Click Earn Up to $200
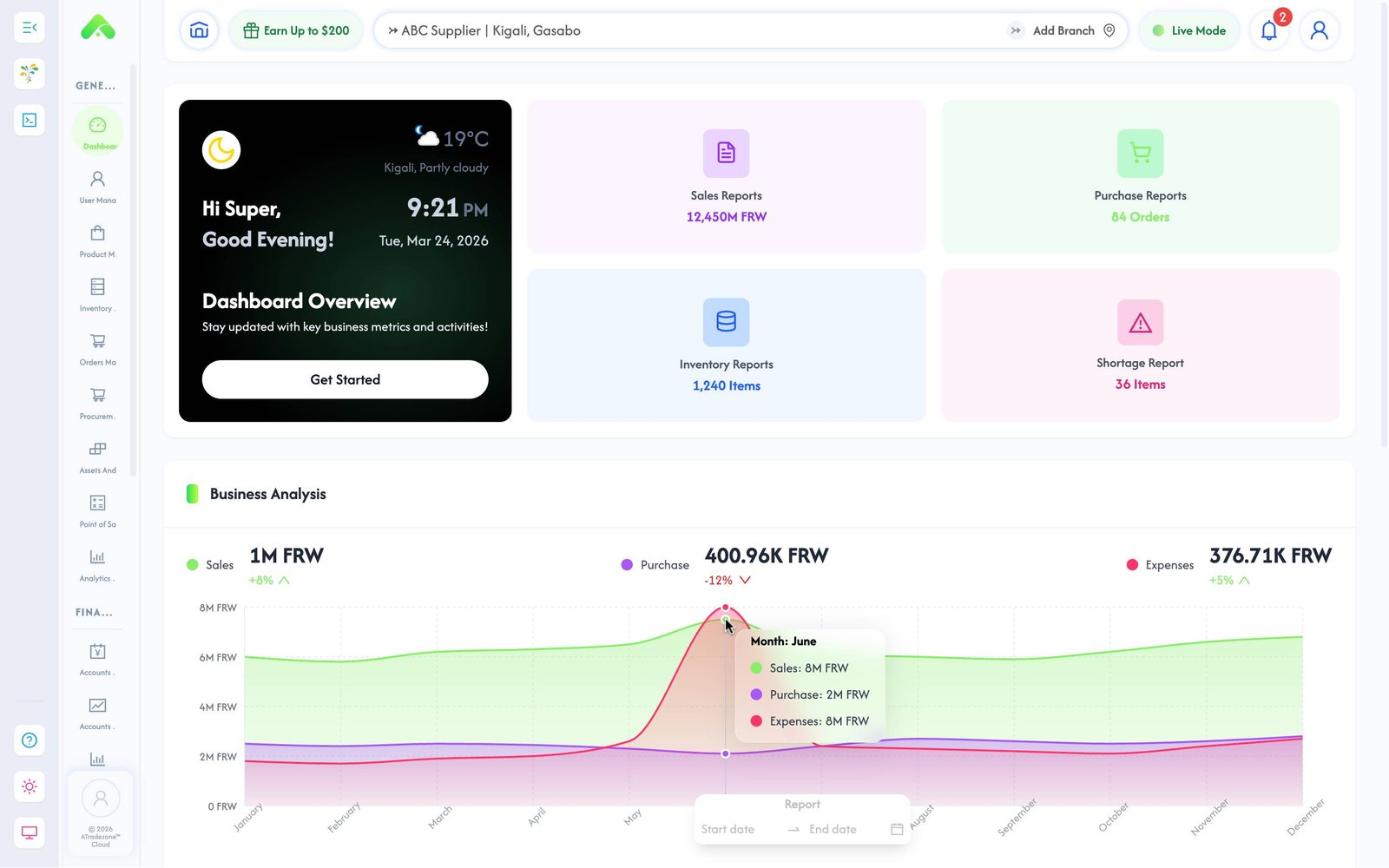The height and width of the screenshot is (868, 1389). [x=296, y=30]
